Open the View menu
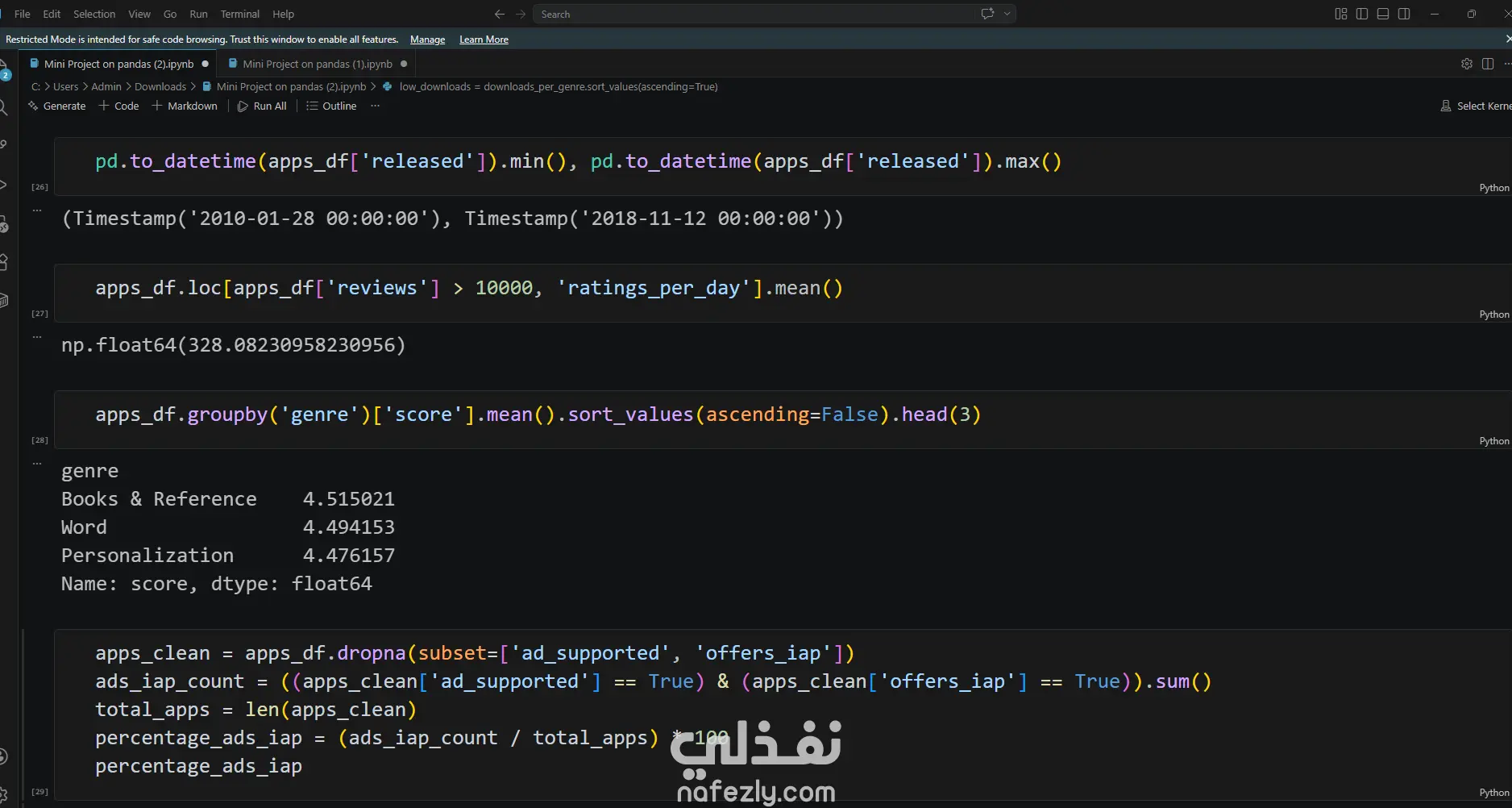The height and width of the screenshot is (808, 1512). pos(139,14)
